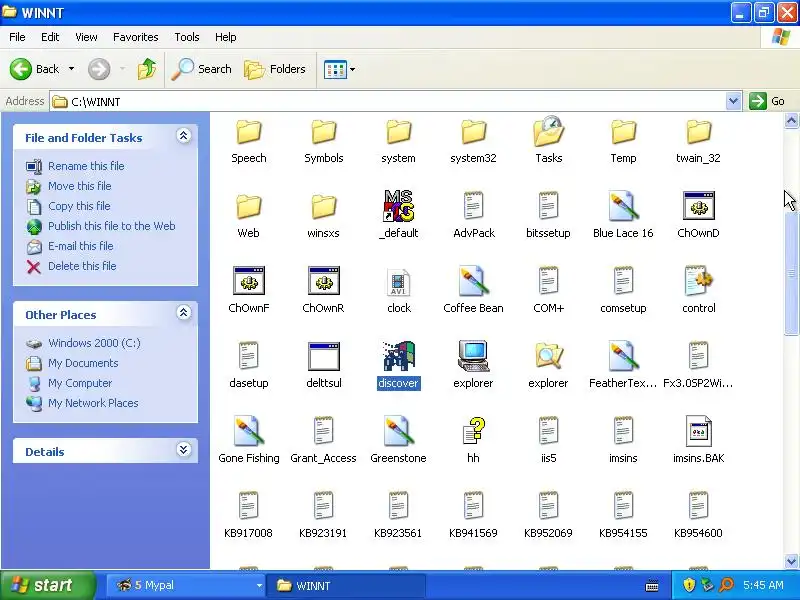The height and width of the screenshot is (600, 800).
Task: Expand the Details panel
Action: [184, 449]
